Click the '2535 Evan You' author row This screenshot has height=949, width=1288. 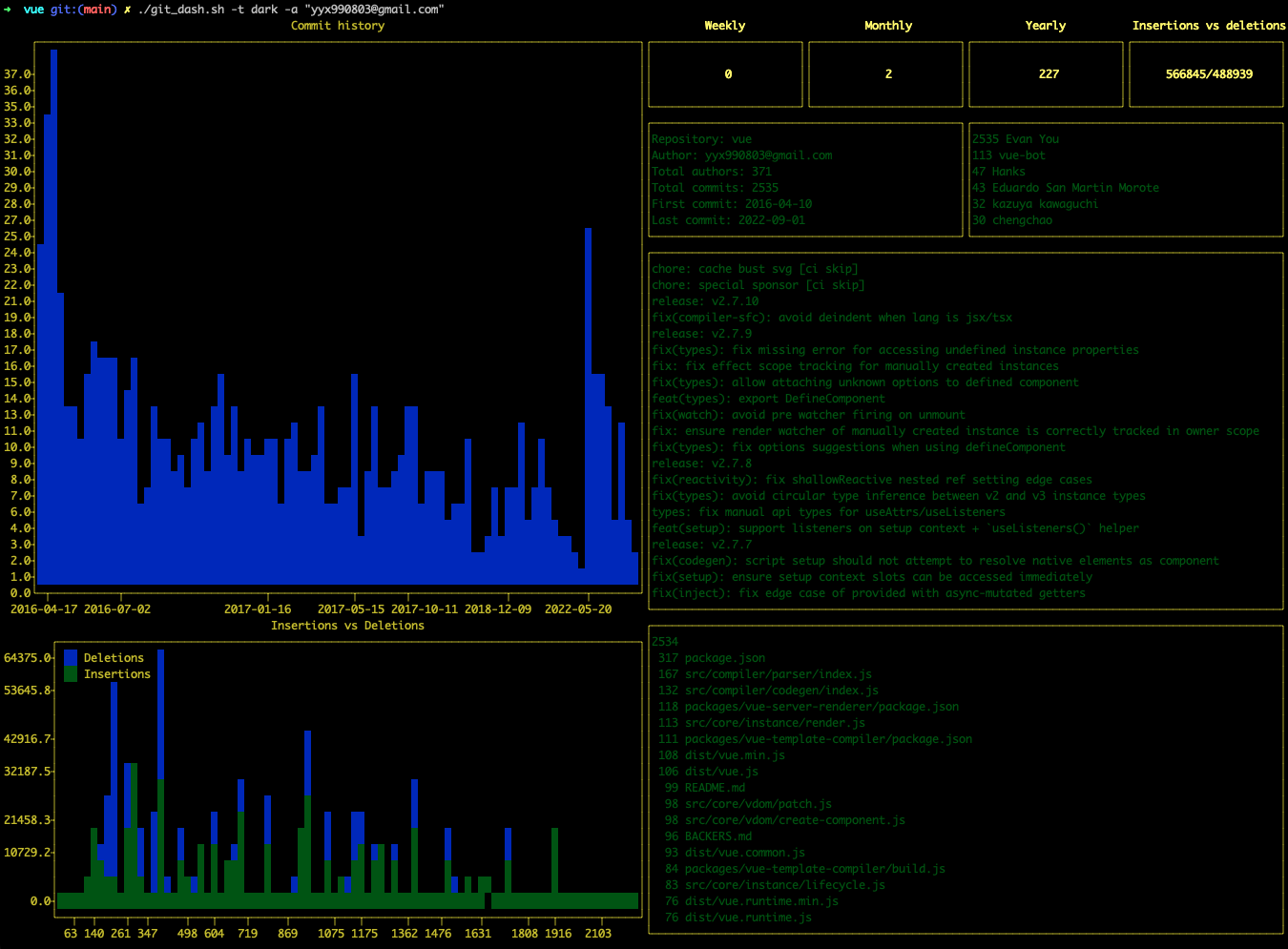(1015, 139)
